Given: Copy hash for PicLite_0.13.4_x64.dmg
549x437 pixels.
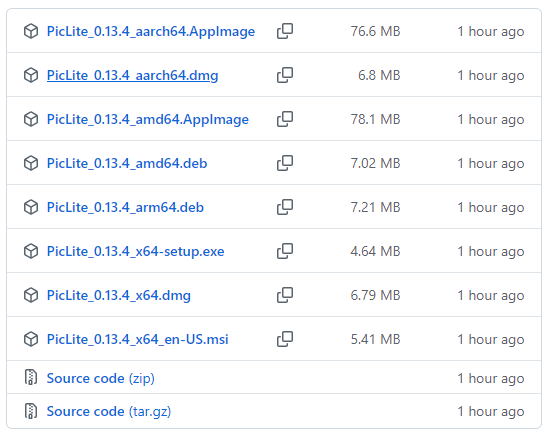Looking at the screenshot, I should [x=285, y=295].
